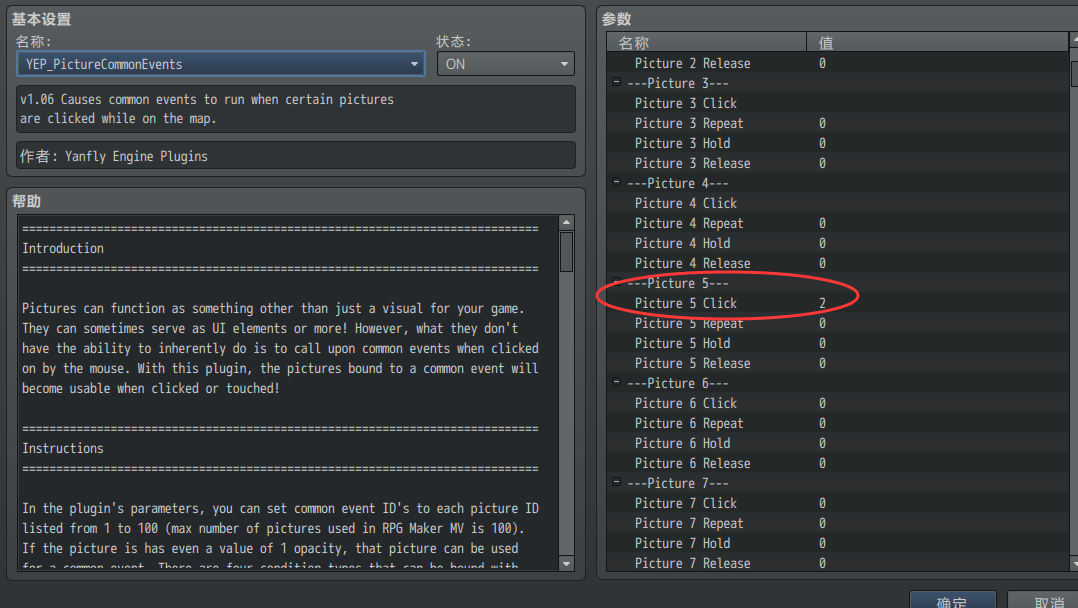Click the Instructions heading in help text
Screen dimensions: 1078x608
(x=63, y=448)
